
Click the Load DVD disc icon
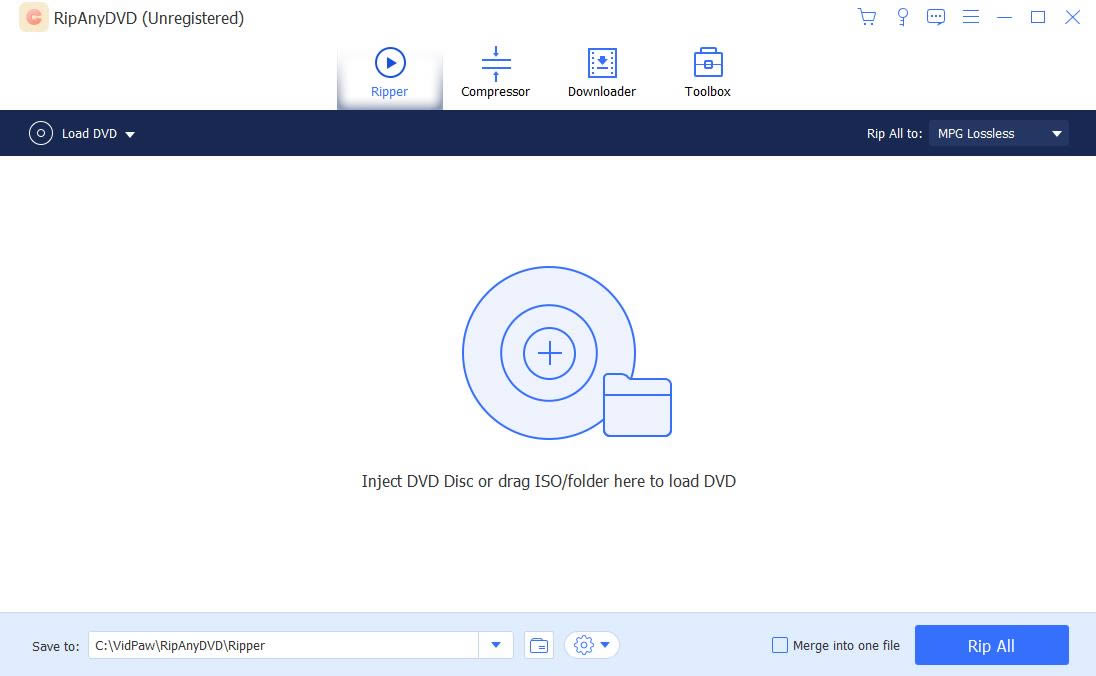(41, 133)
